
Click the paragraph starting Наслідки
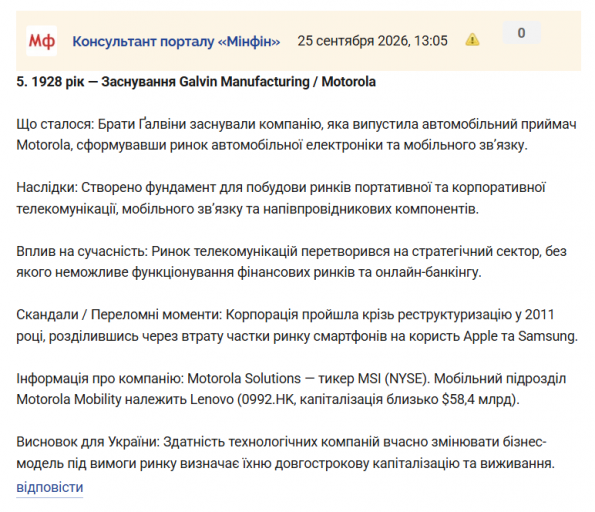[281, 198]
